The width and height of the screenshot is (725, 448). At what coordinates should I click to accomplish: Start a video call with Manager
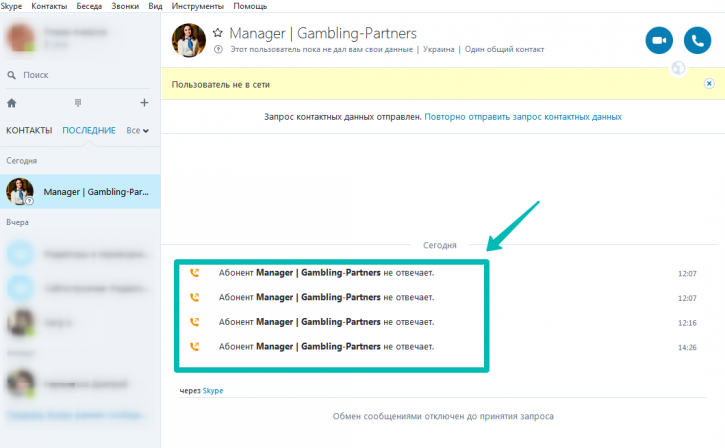click(x=659, y=40)
